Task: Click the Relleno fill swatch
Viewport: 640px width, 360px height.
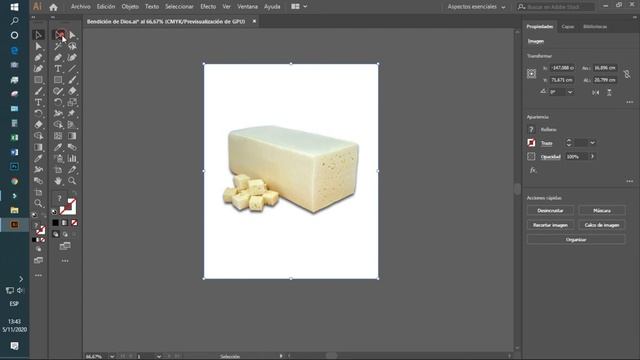Action: (x=531, y=129)
